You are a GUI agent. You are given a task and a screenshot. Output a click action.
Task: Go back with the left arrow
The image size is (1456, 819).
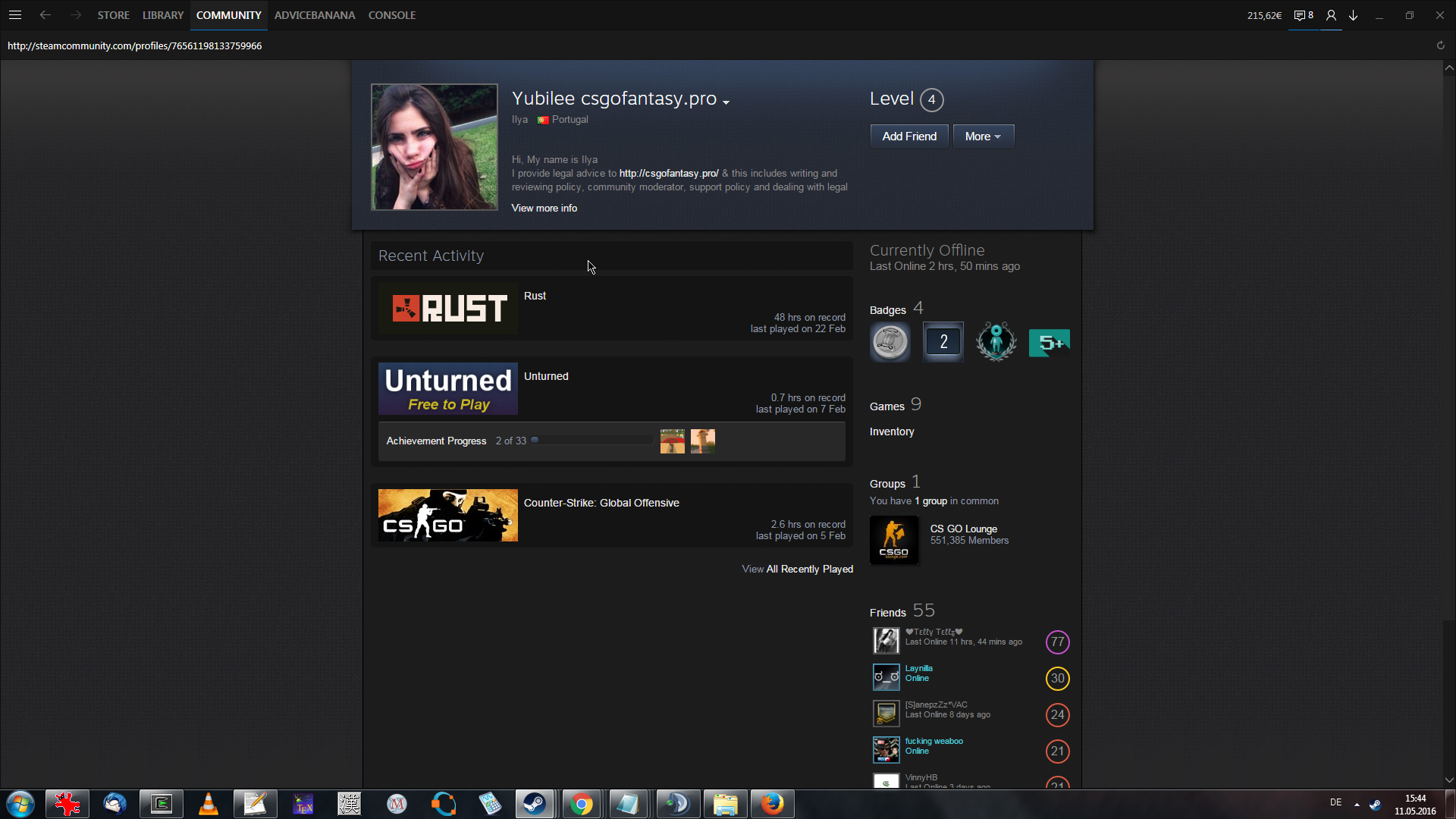pyautogui.click(x=45, y=15)
